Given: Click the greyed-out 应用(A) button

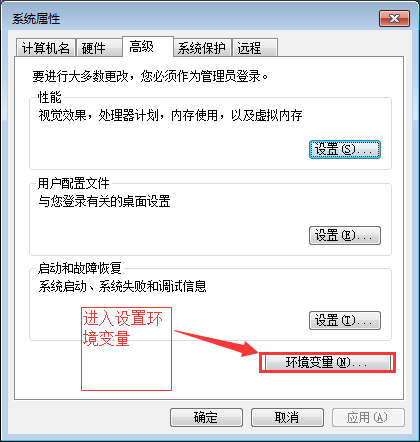Looking at the screenshot, I should [x=368, y=417].
